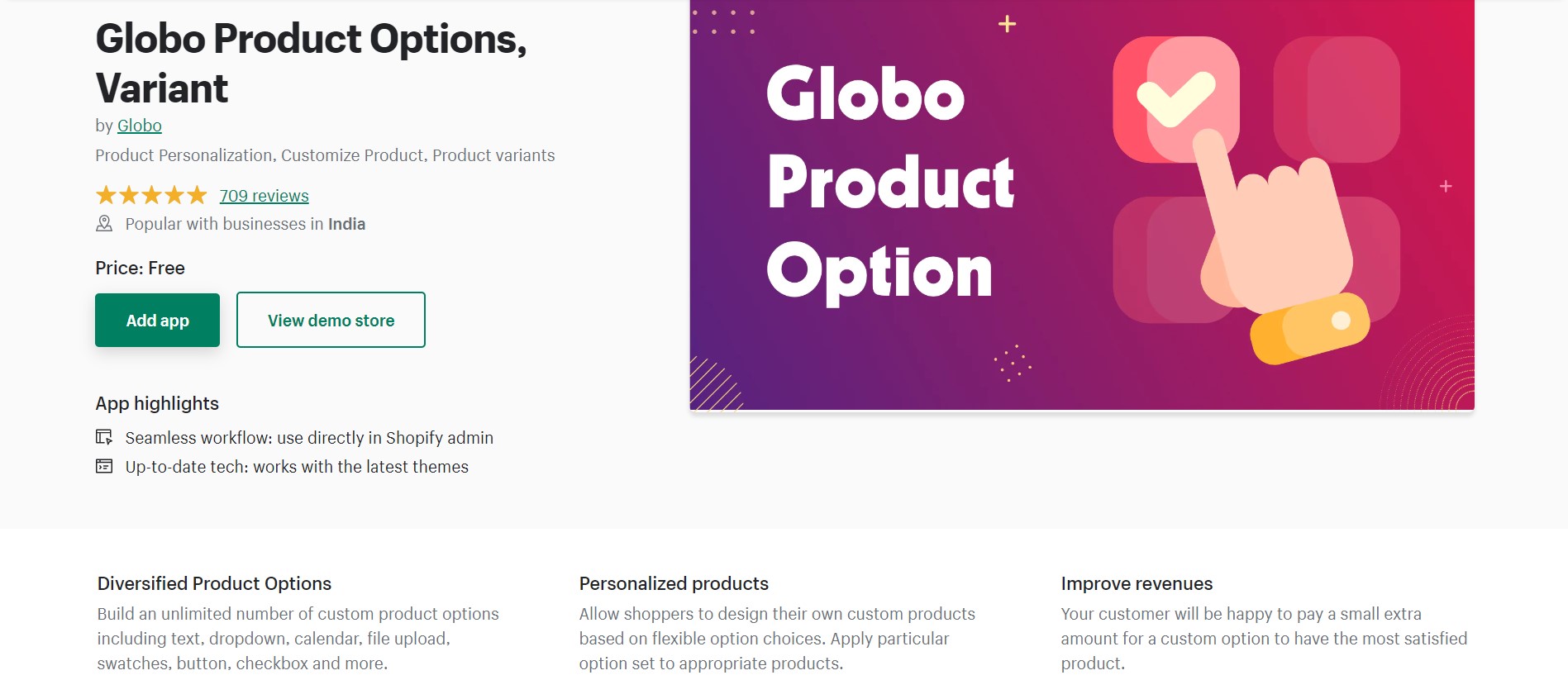Select the App highlights heading
Image resolution: width=1568 pixels, height=680 pixels.
157,403
